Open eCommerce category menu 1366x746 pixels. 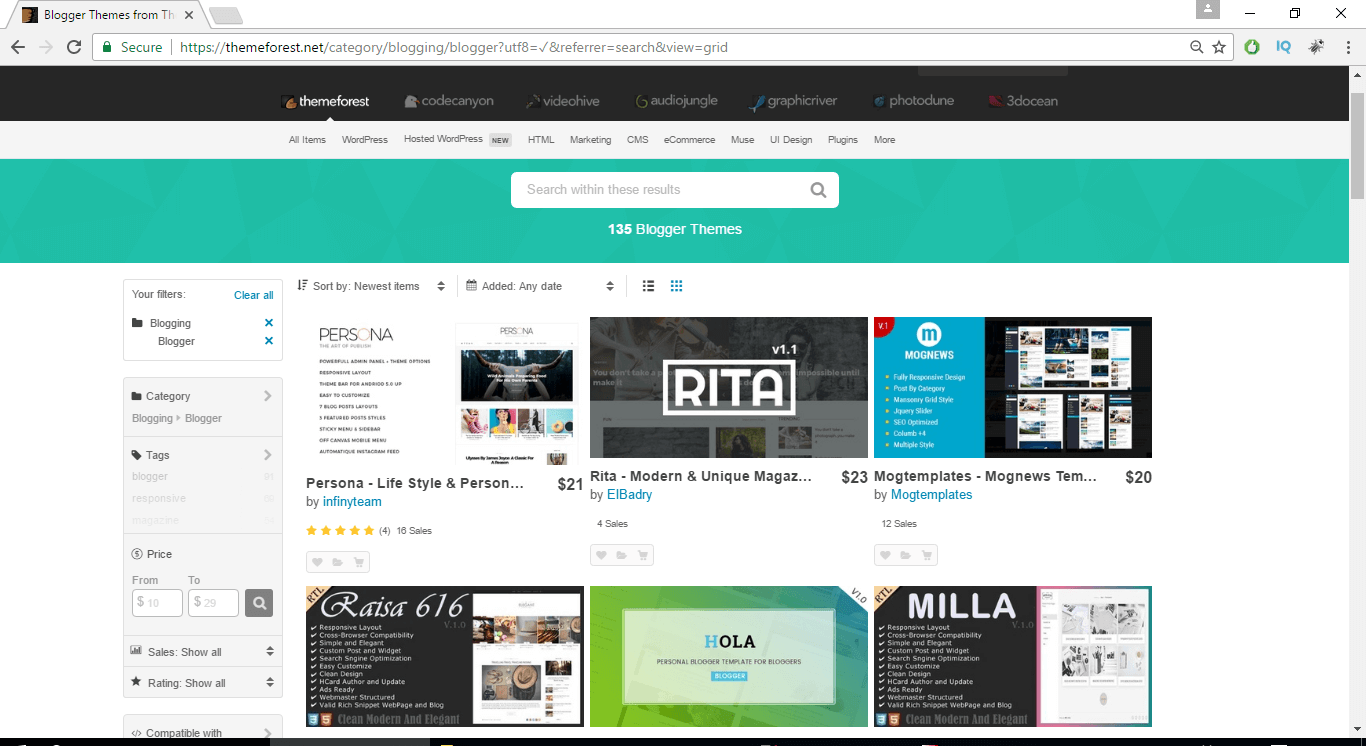689,140
